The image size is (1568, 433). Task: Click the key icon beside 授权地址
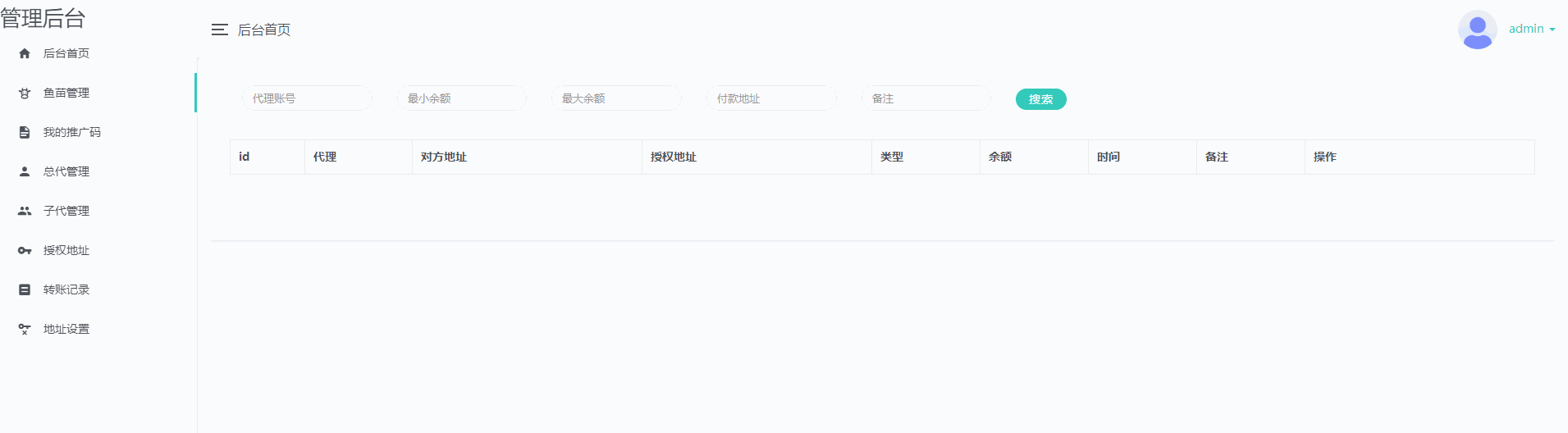25,250
